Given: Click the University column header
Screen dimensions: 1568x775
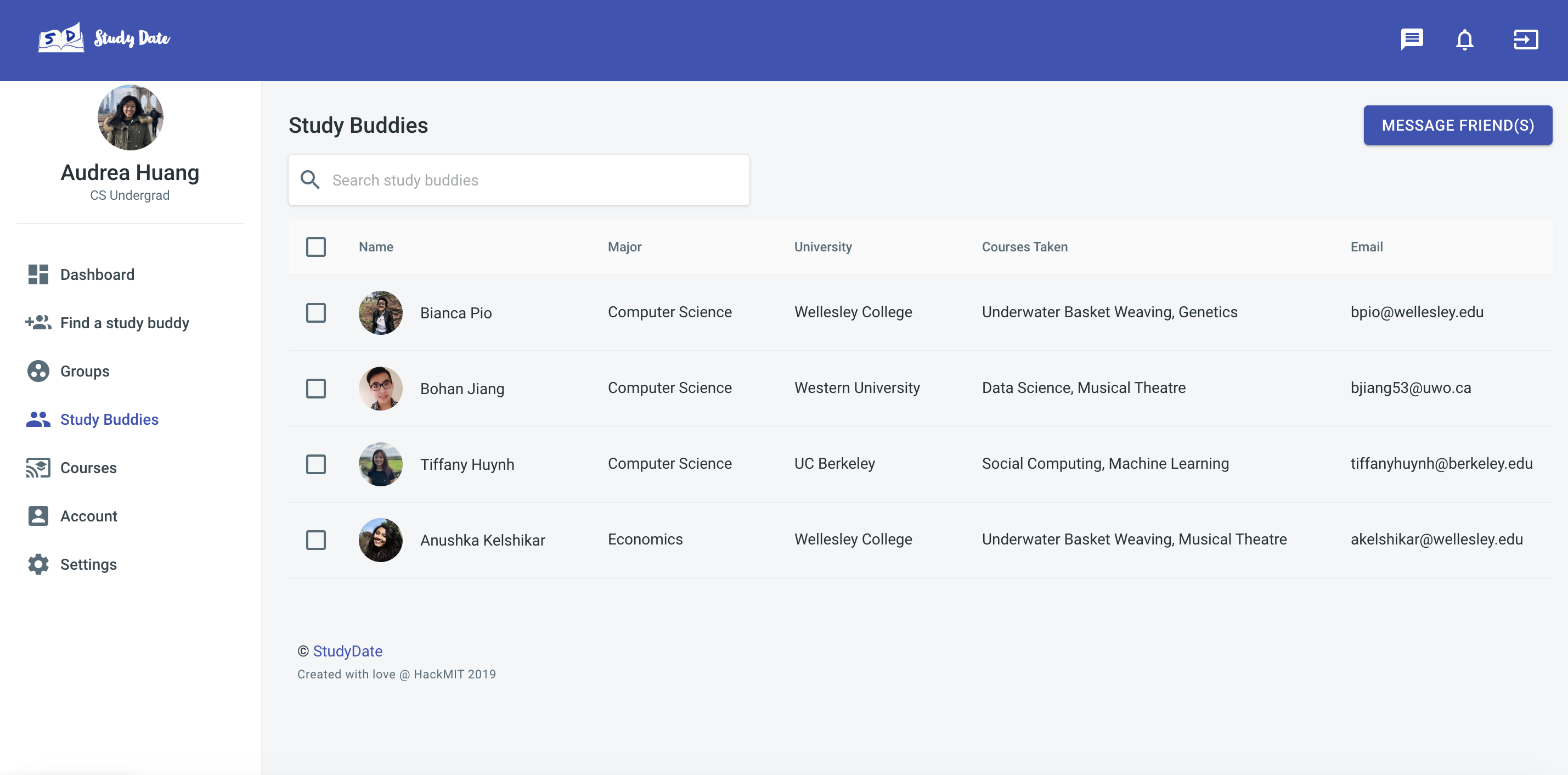Looking at the screenshot, I should [x=822, y=247].
